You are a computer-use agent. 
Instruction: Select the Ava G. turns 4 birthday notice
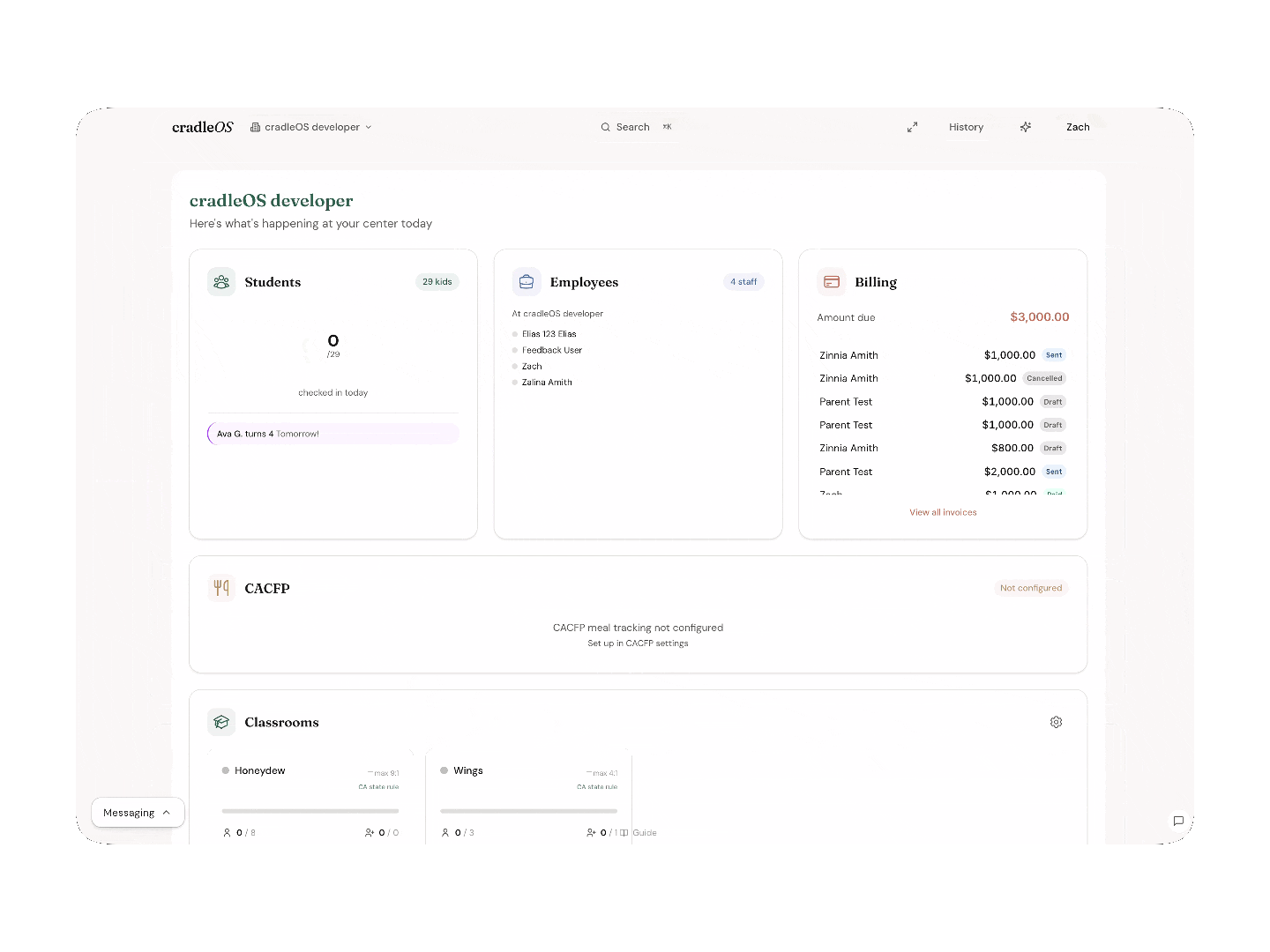pos(333,434)
